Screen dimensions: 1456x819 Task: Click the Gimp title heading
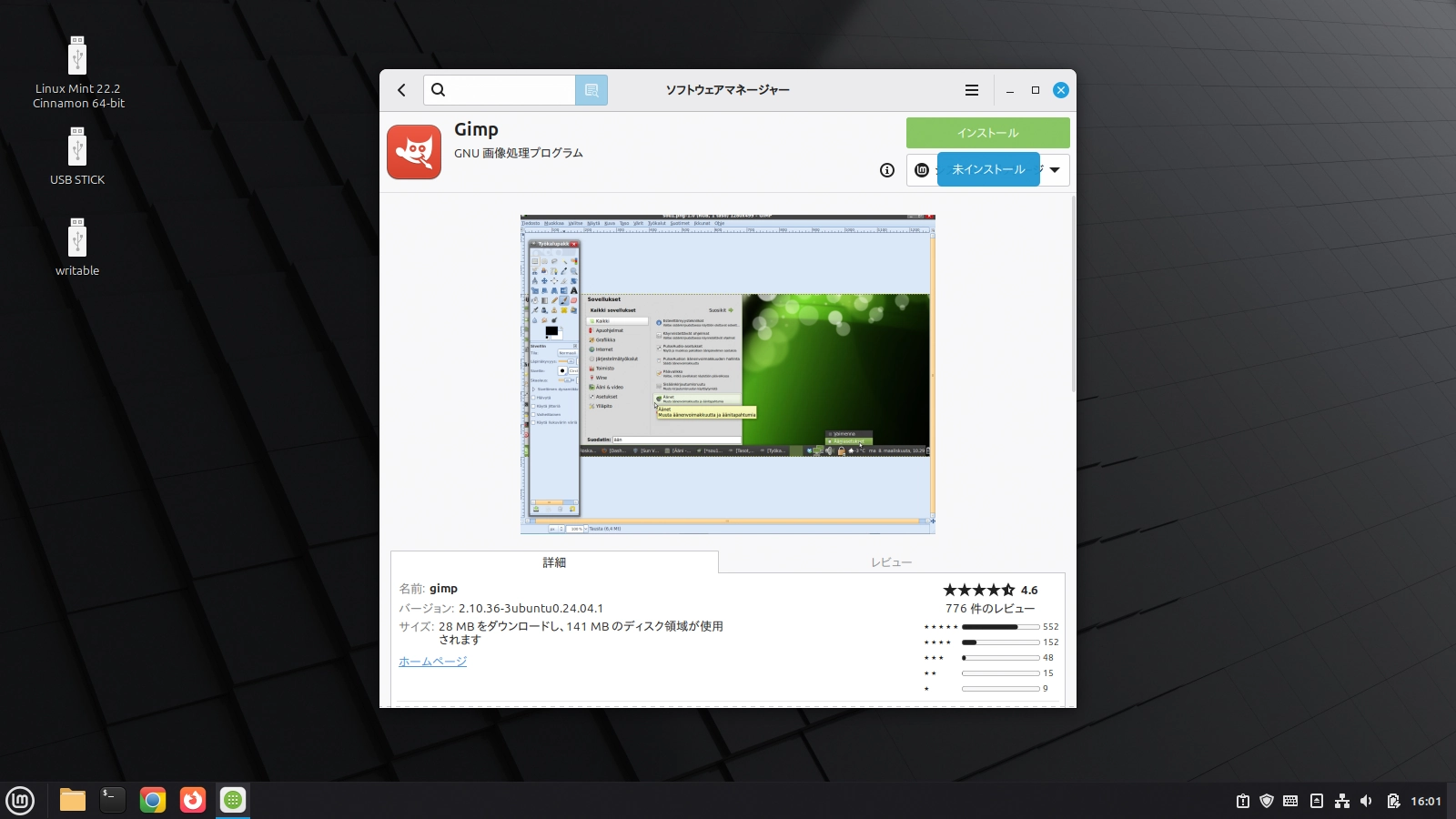(476, 129)
